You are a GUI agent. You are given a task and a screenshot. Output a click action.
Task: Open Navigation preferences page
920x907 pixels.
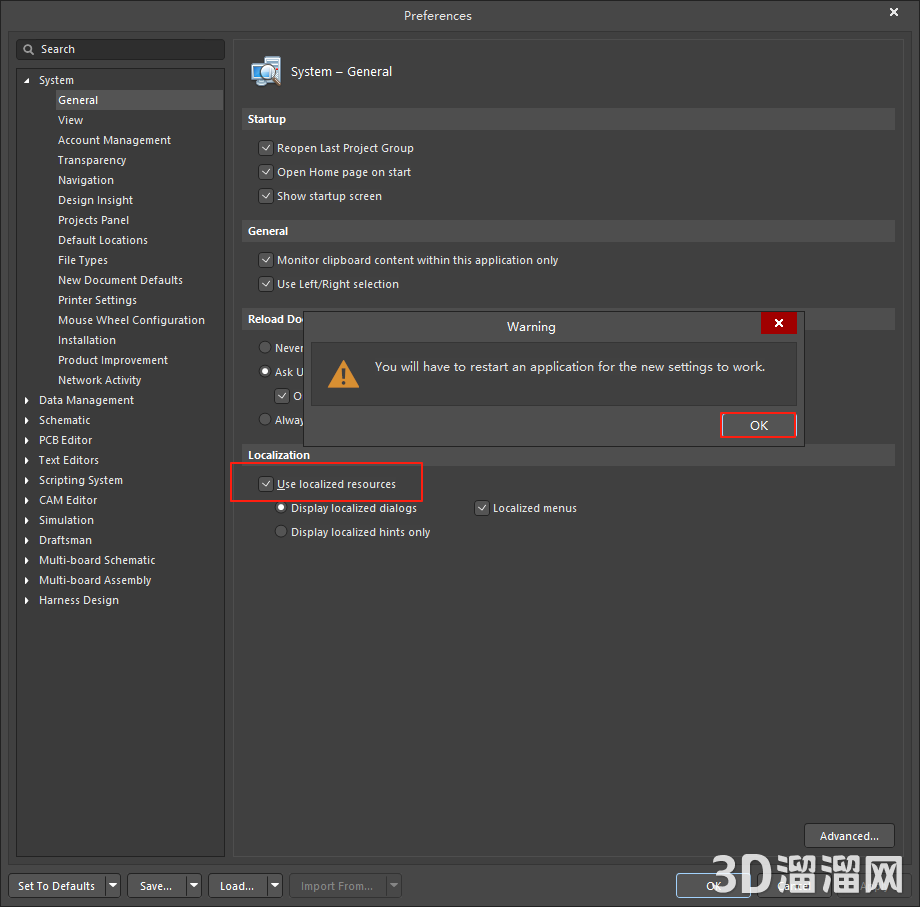86,180
